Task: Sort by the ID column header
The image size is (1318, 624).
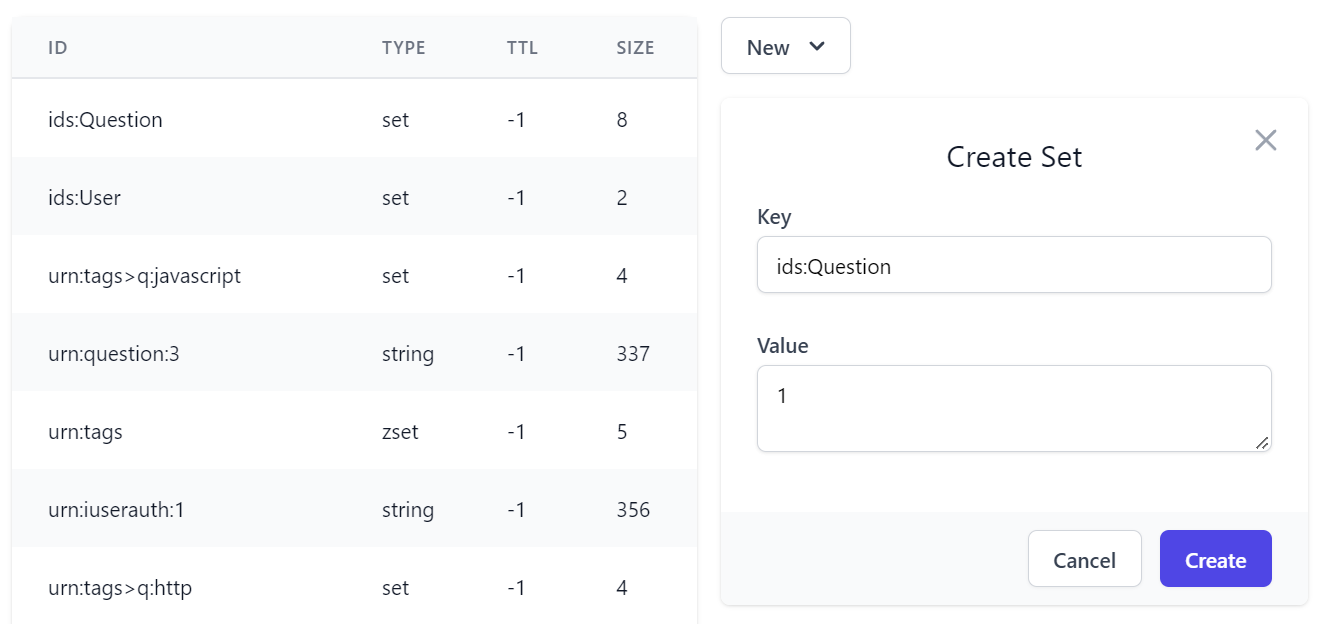Action: tap(58, 47)
